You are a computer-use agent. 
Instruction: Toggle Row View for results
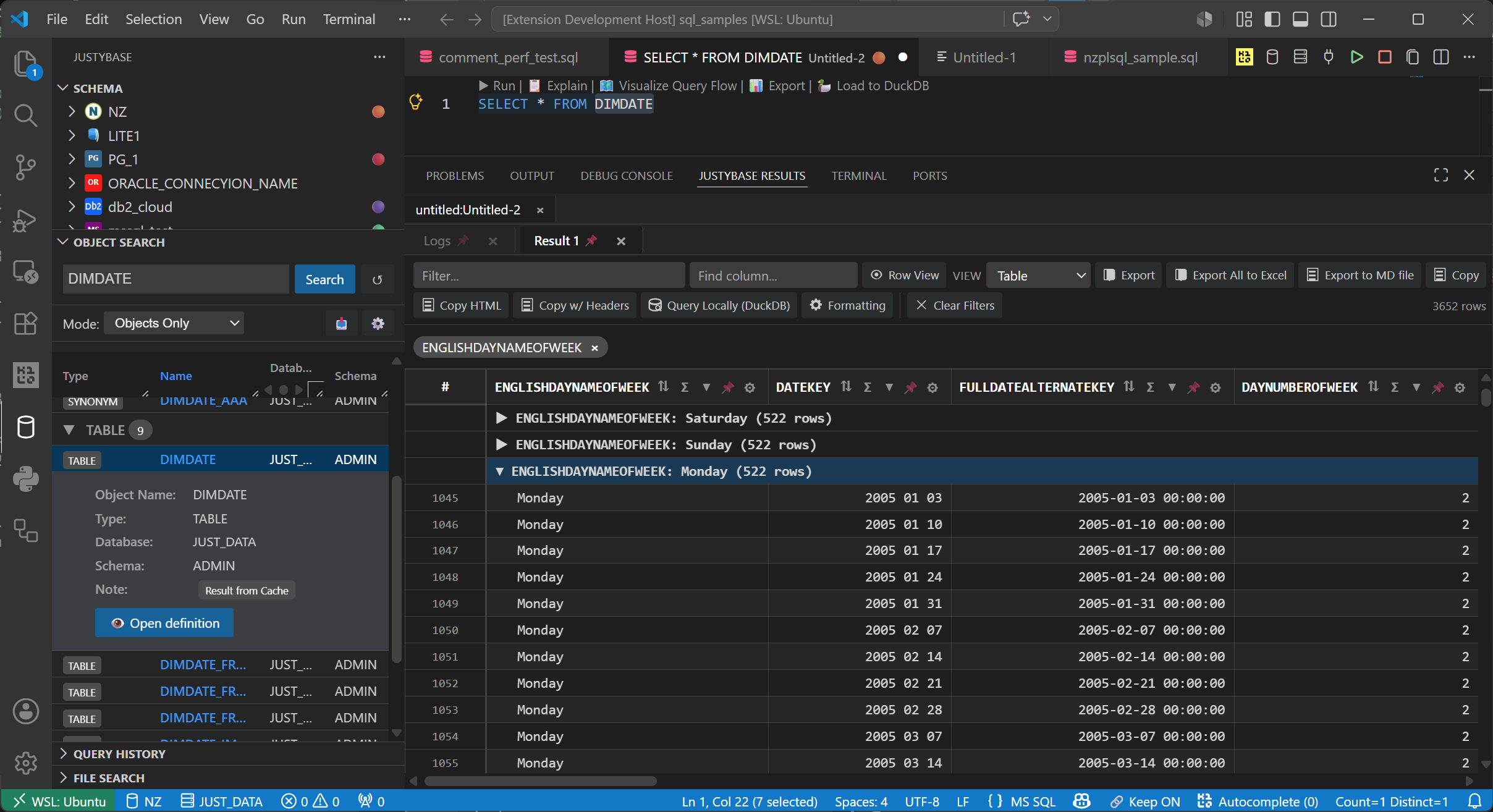pos(905,275)
